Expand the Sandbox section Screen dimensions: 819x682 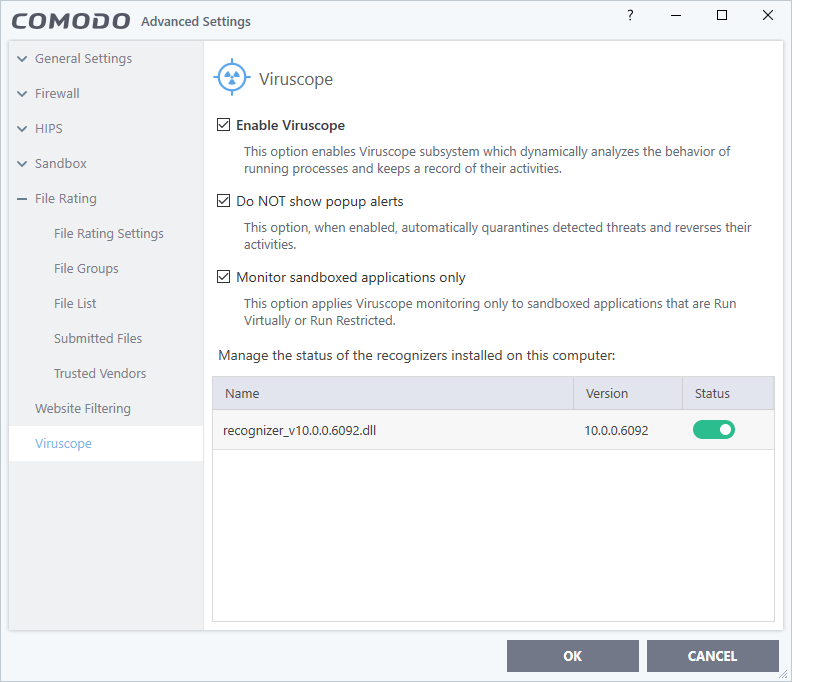[x=22, y=164]
